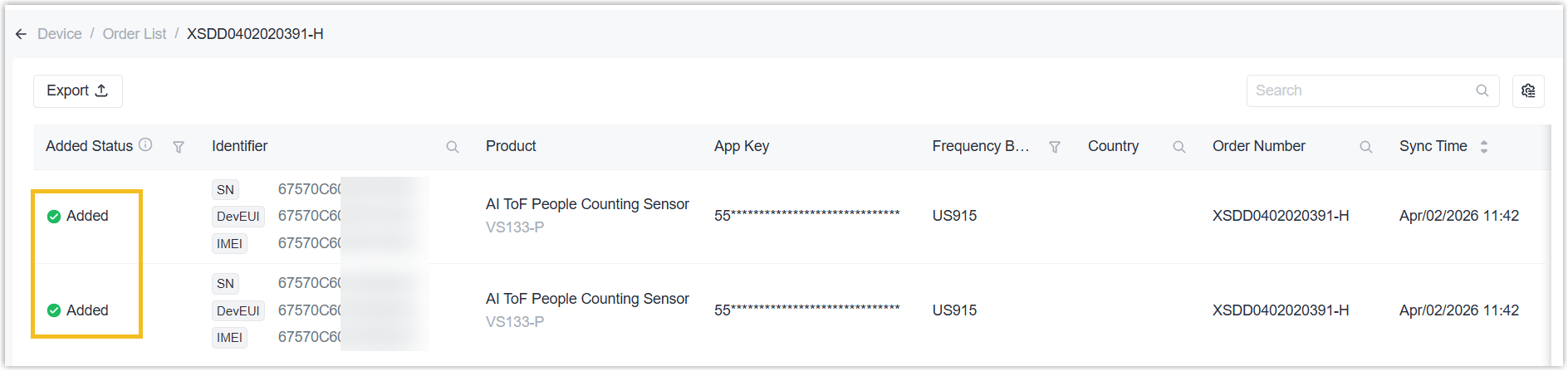Viewport: 1568px width, 371px height.
Task: Open the Added Status filter icon
Action: pyautogui.click(x=179, y=147)
